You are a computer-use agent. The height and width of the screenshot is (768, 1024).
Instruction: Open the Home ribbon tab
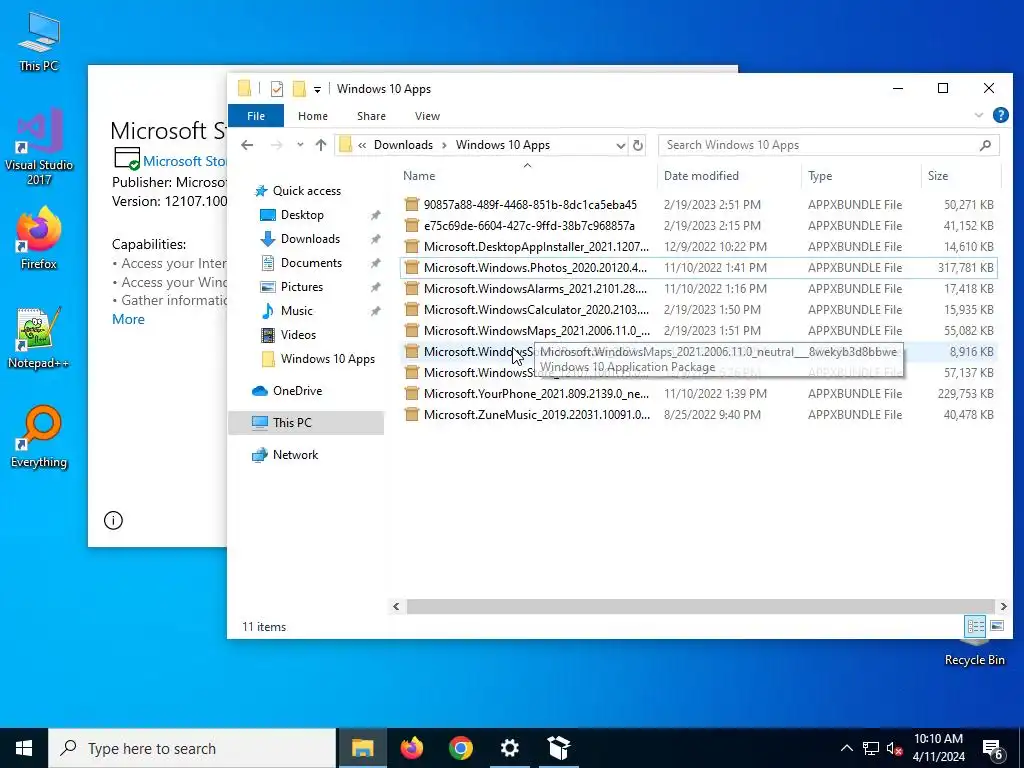point(313,116)
